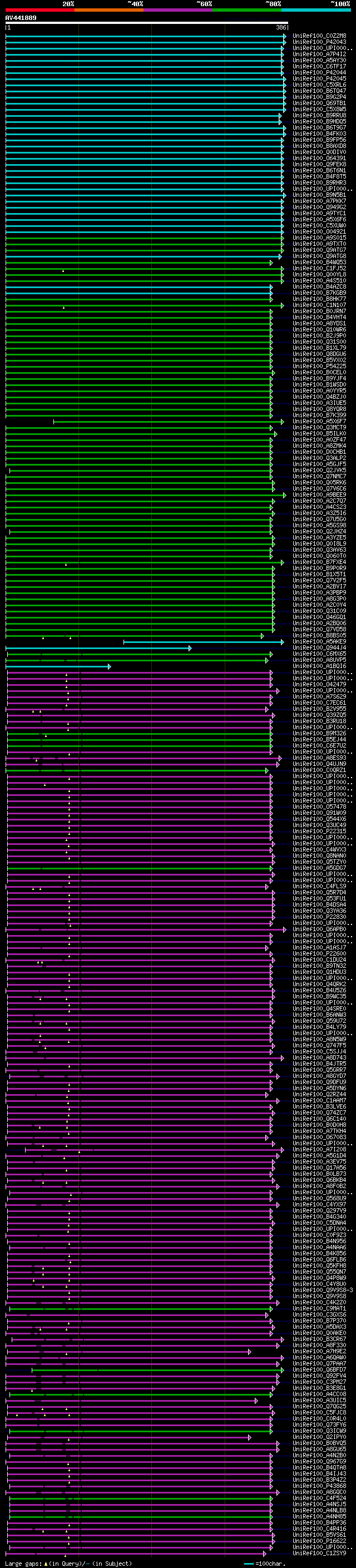Select hit label UniRef100_Q0DIV0

tap(319, 152)
